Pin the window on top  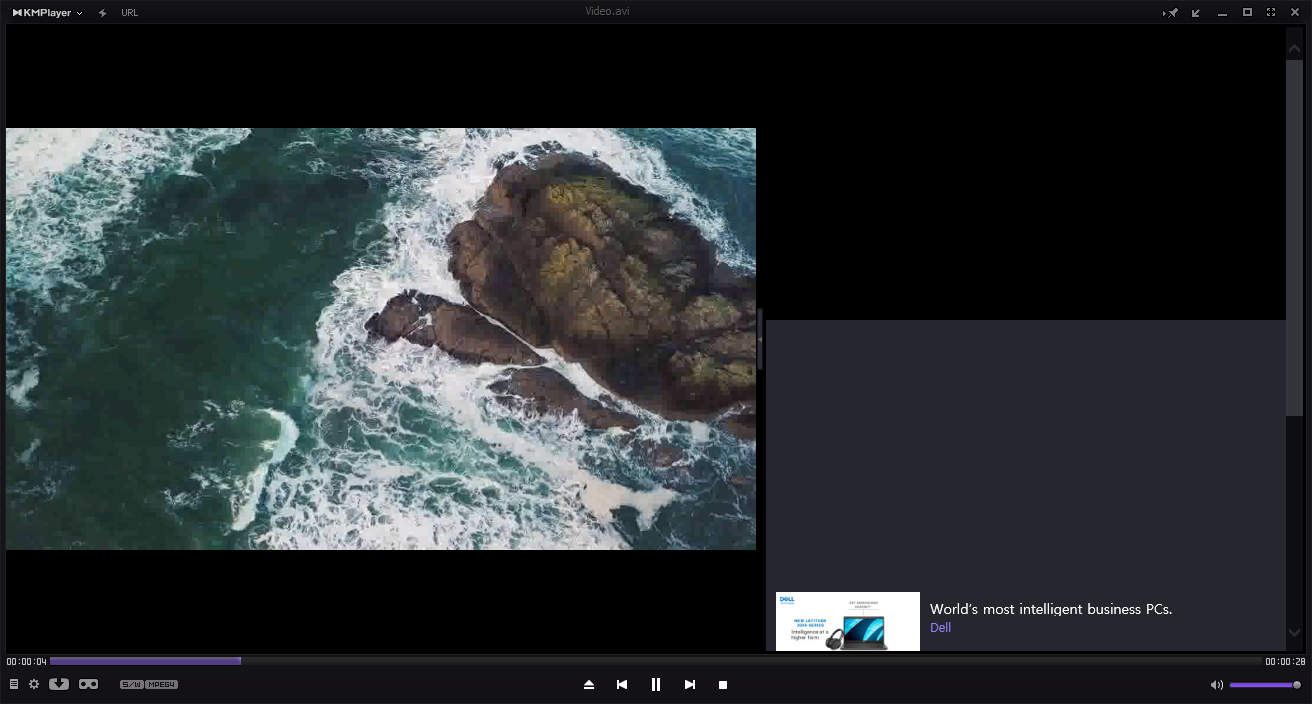click(1171, 13)
